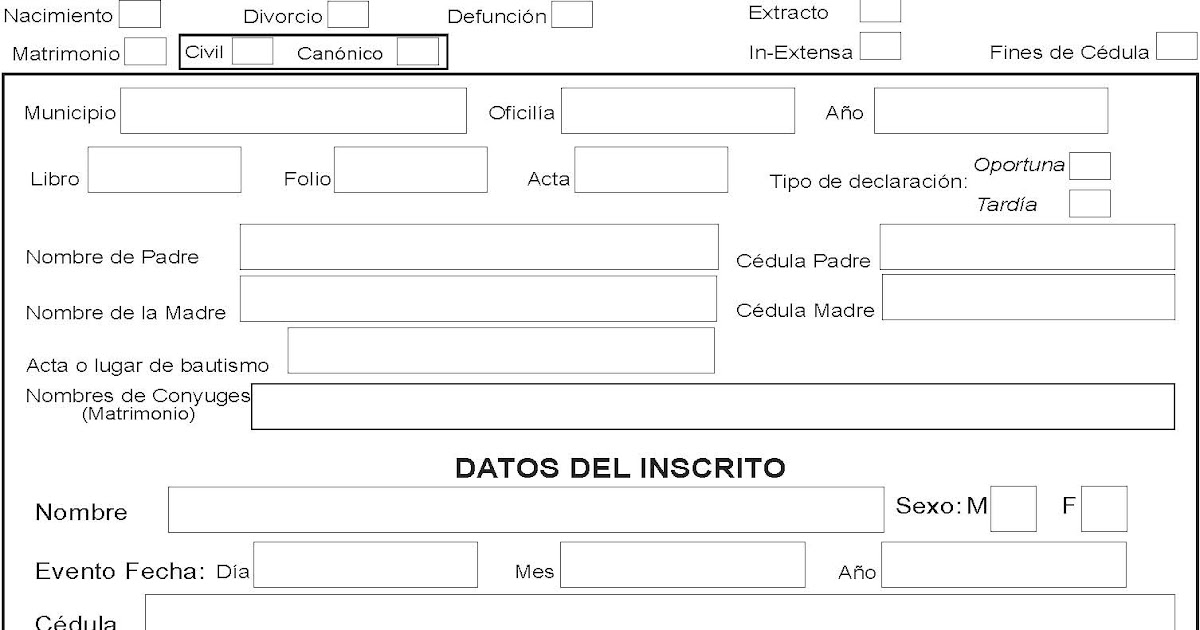Screen dimensions: 1200x630
Task: Mark the In-Extensa checkbox
Action: point(880,47)
